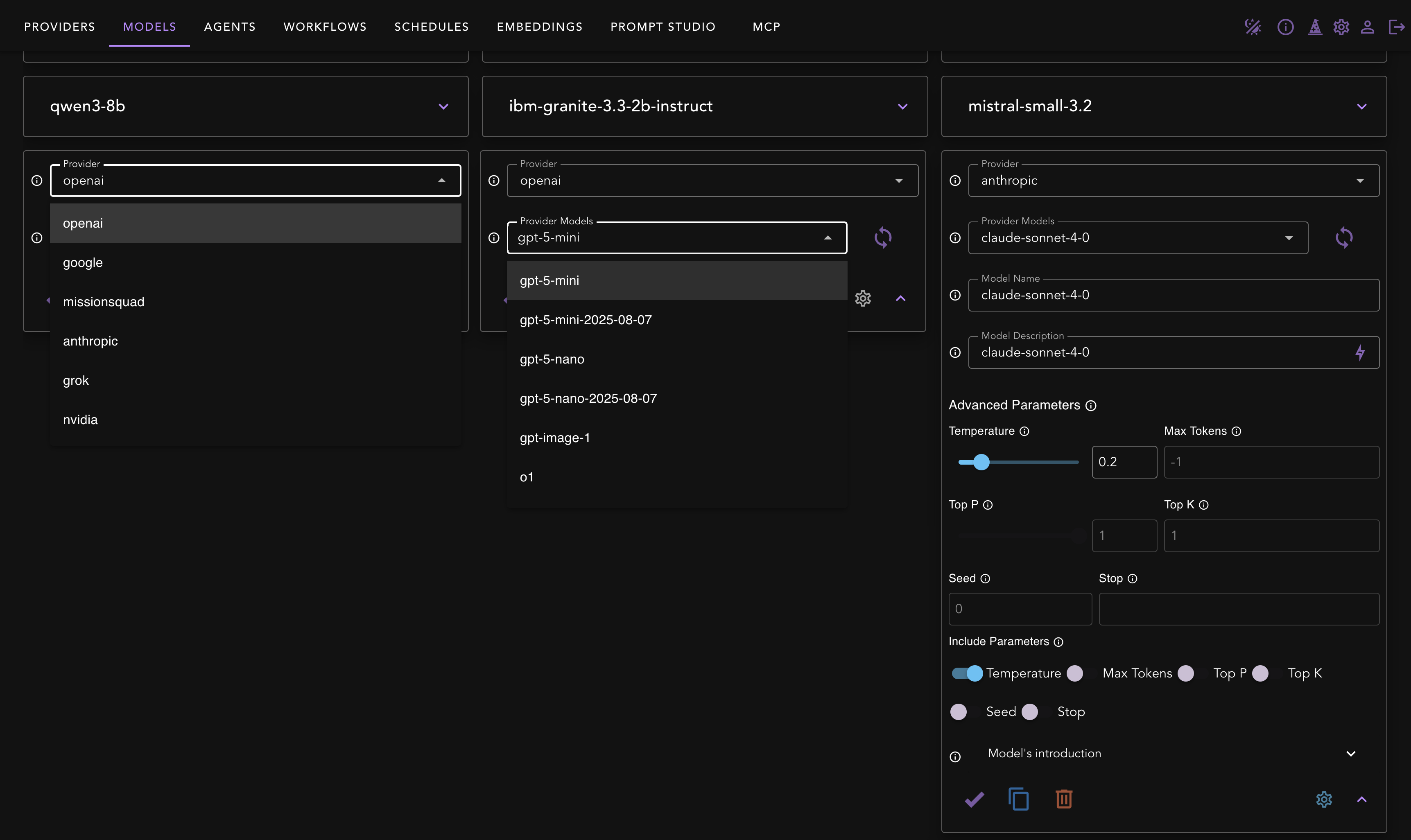The height and width of the screenshot is (840, 1411).
Task: Disable the Temperature include toggle
Action: (x=967, y=673)
